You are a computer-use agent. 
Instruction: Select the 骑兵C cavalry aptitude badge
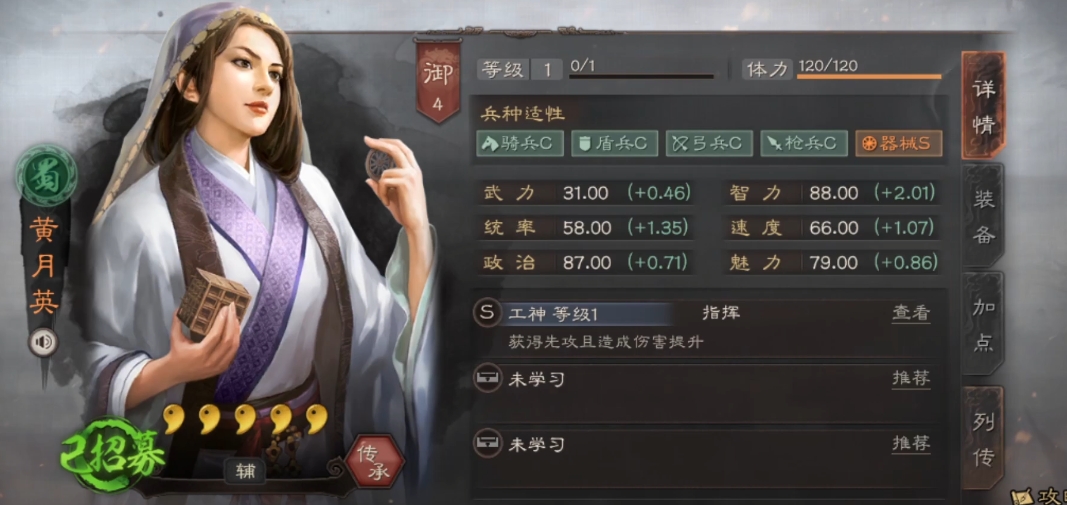[x=520, y=144]
